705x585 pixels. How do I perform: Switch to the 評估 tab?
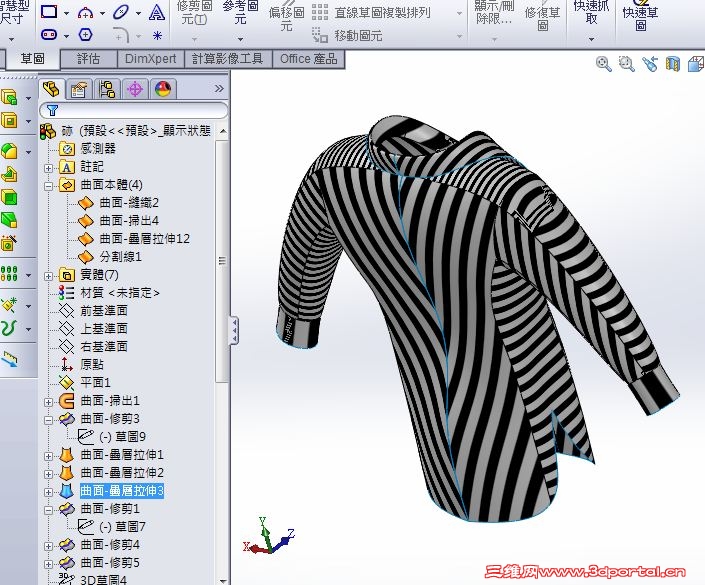coord(88,59)
